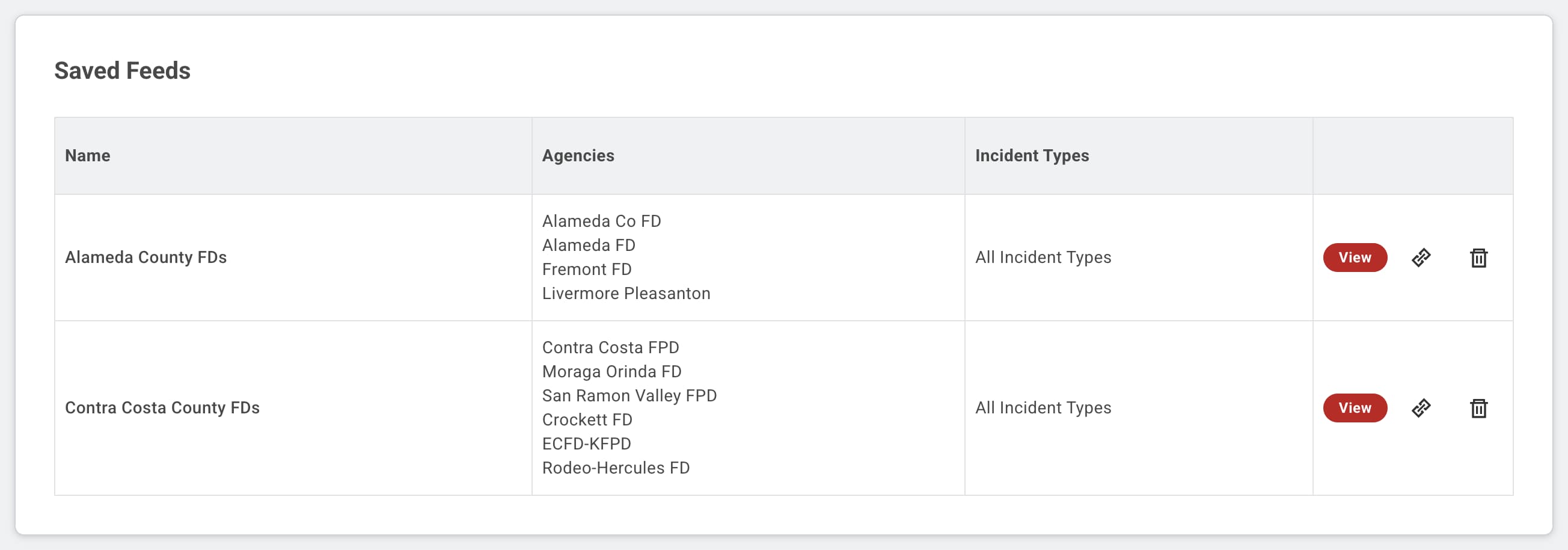1568x550 pixels.
Task: Delete the Alameda County FDs feed
Action: tap(1478, 258)
